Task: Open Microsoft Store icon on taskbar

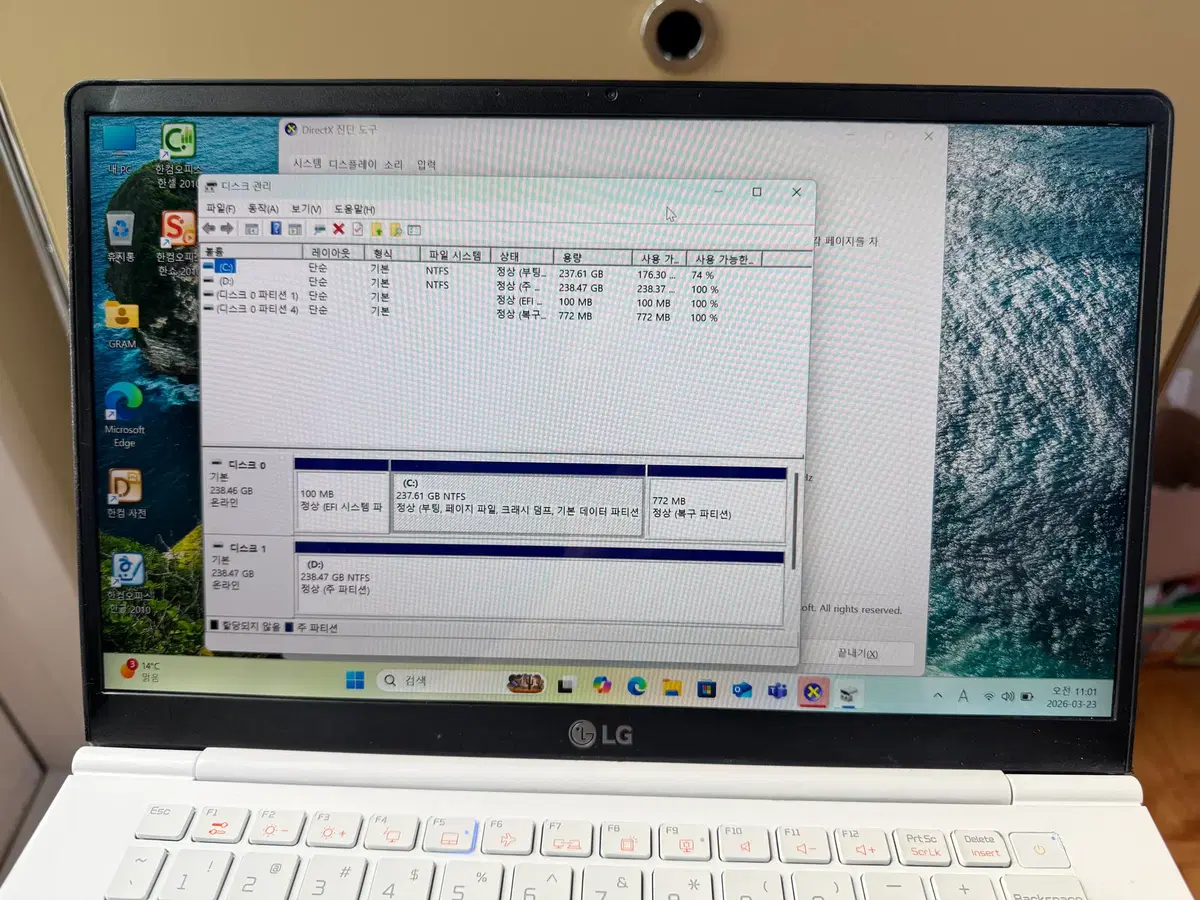Action: (x=707, y=688)
